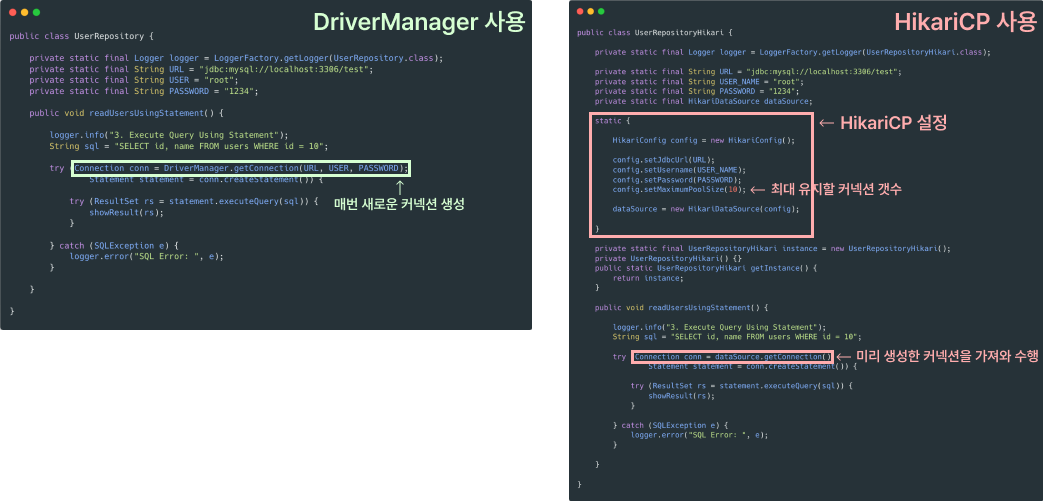
Task: Click showResult(rs); in UserRepositoryHikari window
Action: tap(682, 396)
